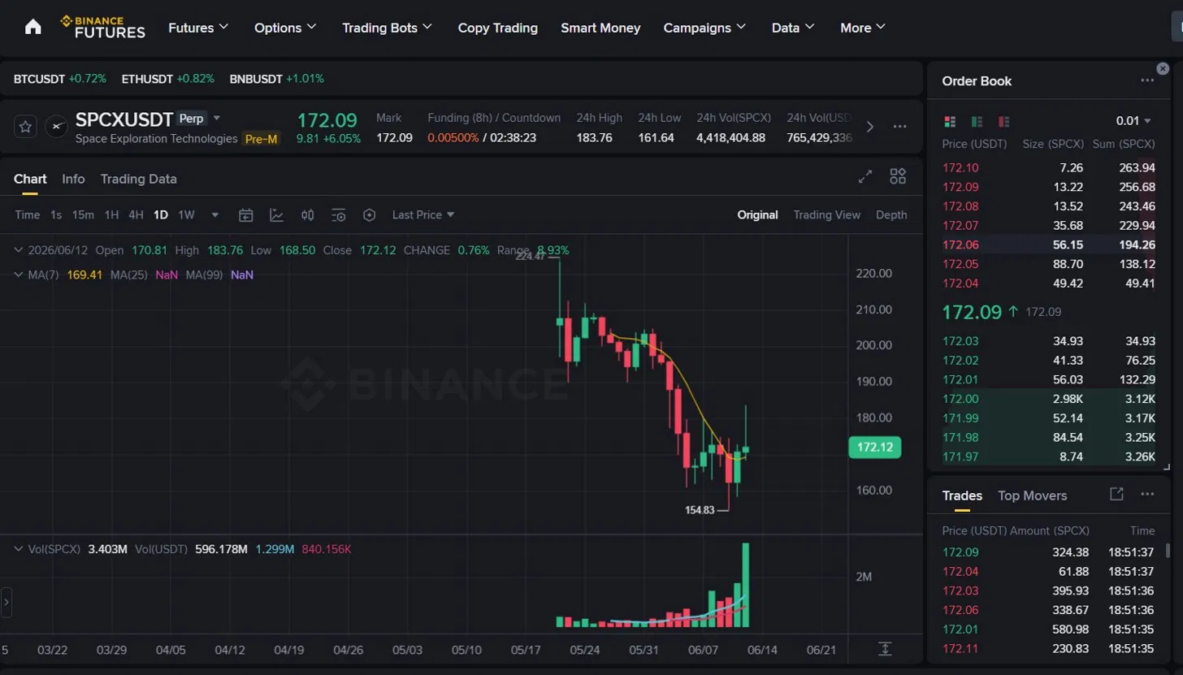Switch to the Chart tab
The image size is (1183, 675).
pos(30,179)
